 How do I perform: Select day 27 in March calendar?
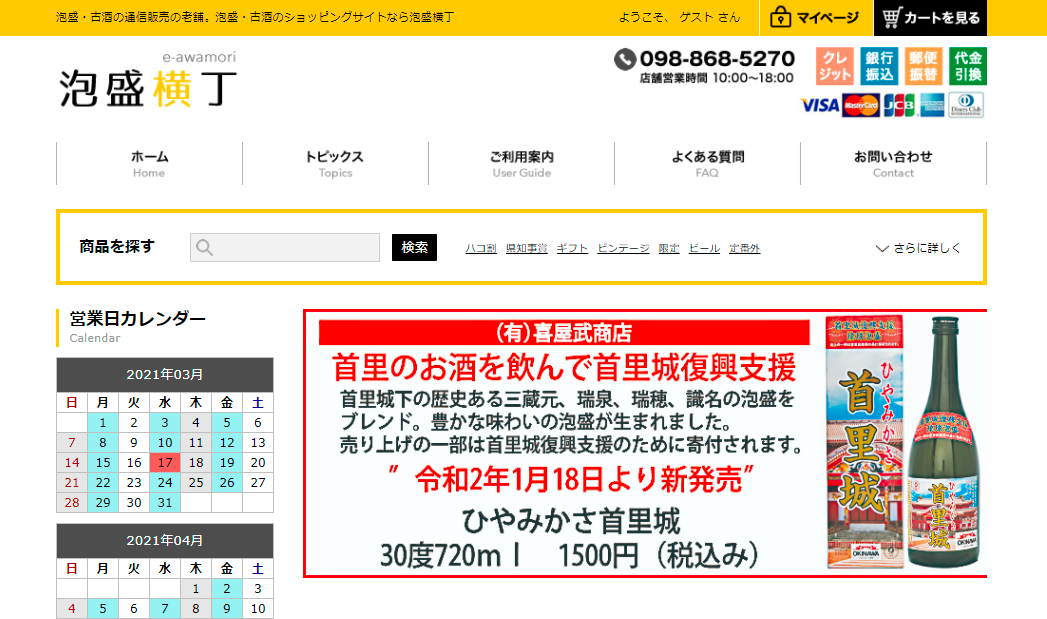click(x=258, y=483)
